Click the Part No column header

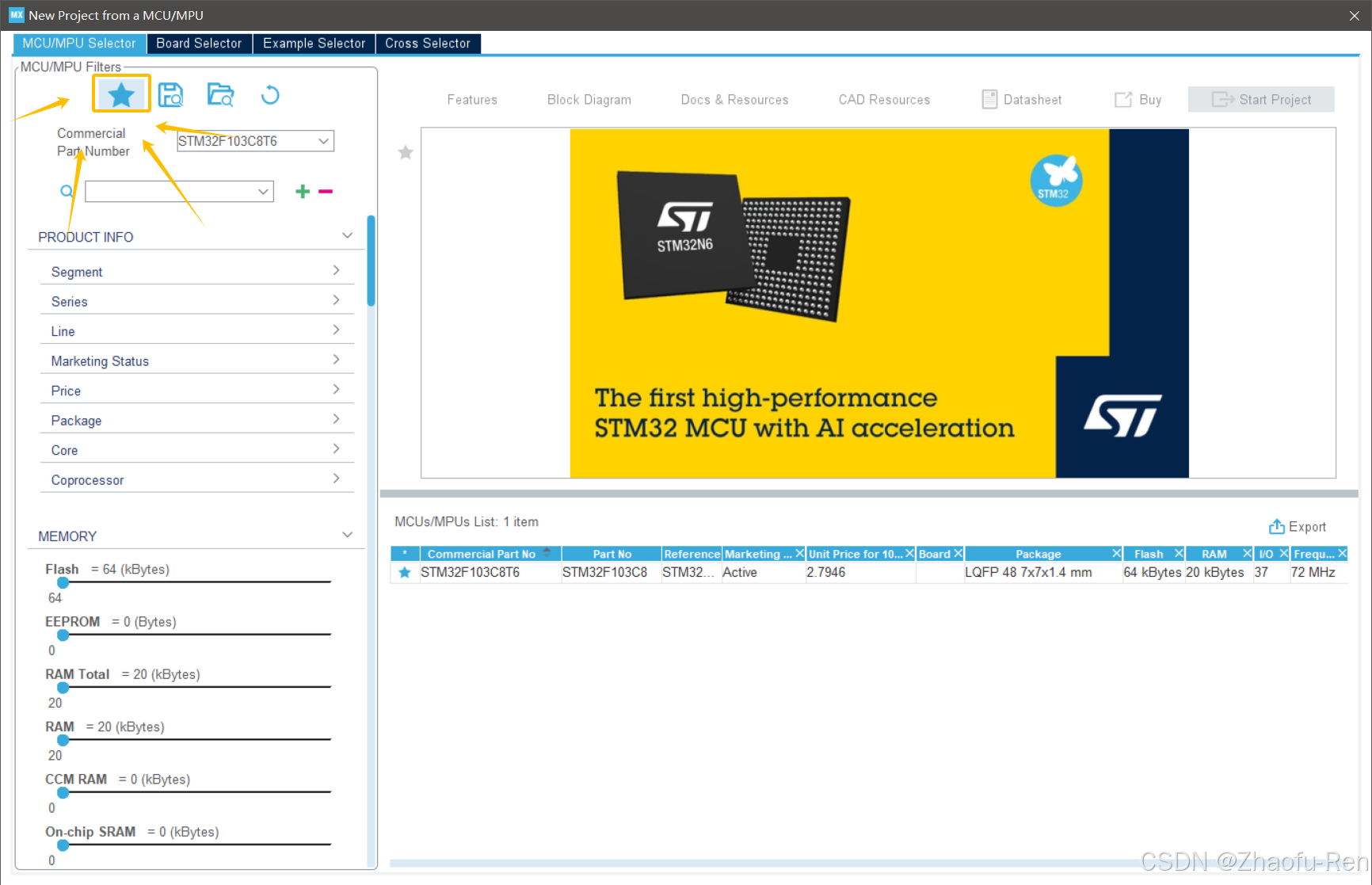click(612, 554)
